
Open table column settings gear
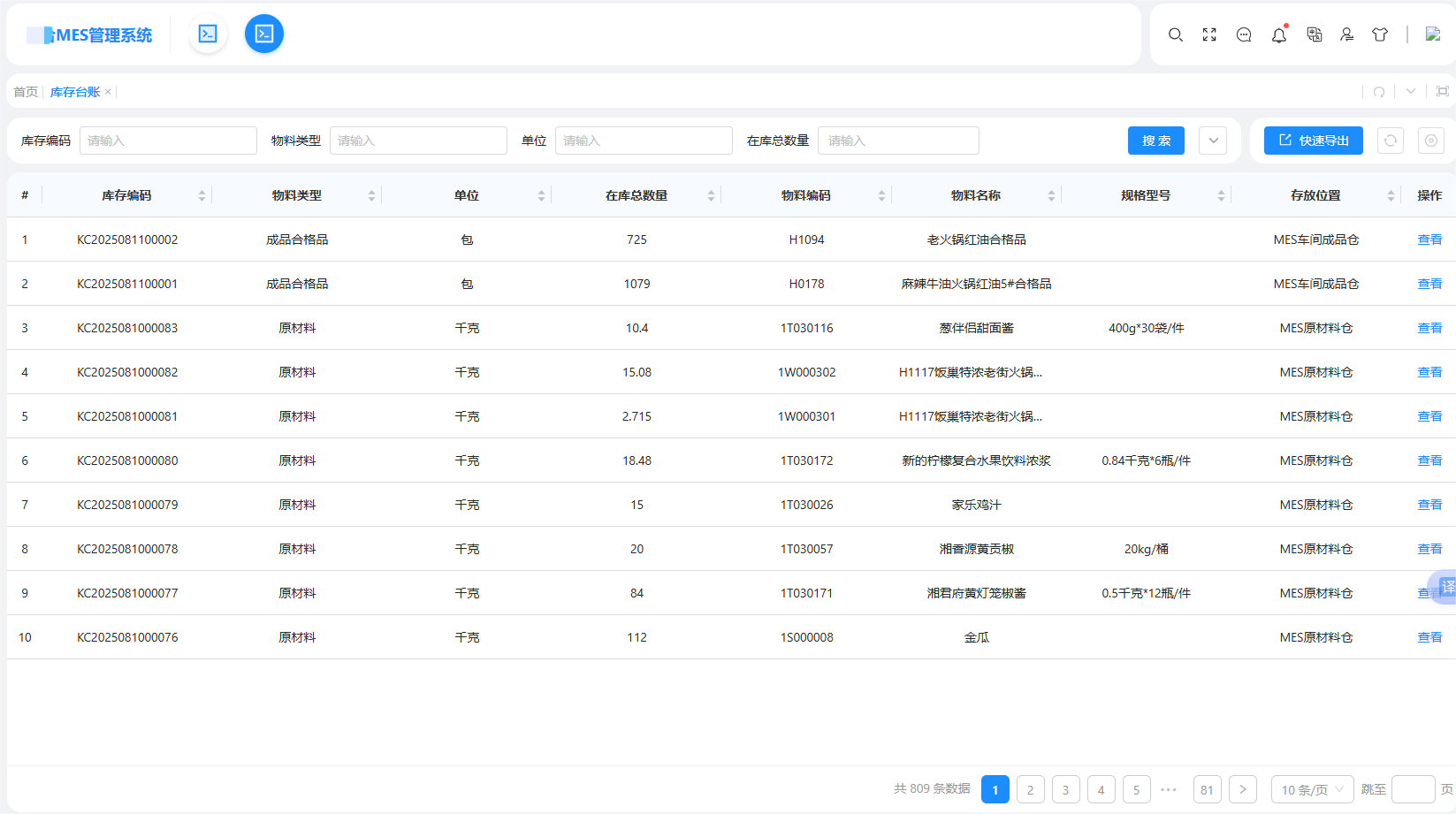click(1431, 141)
